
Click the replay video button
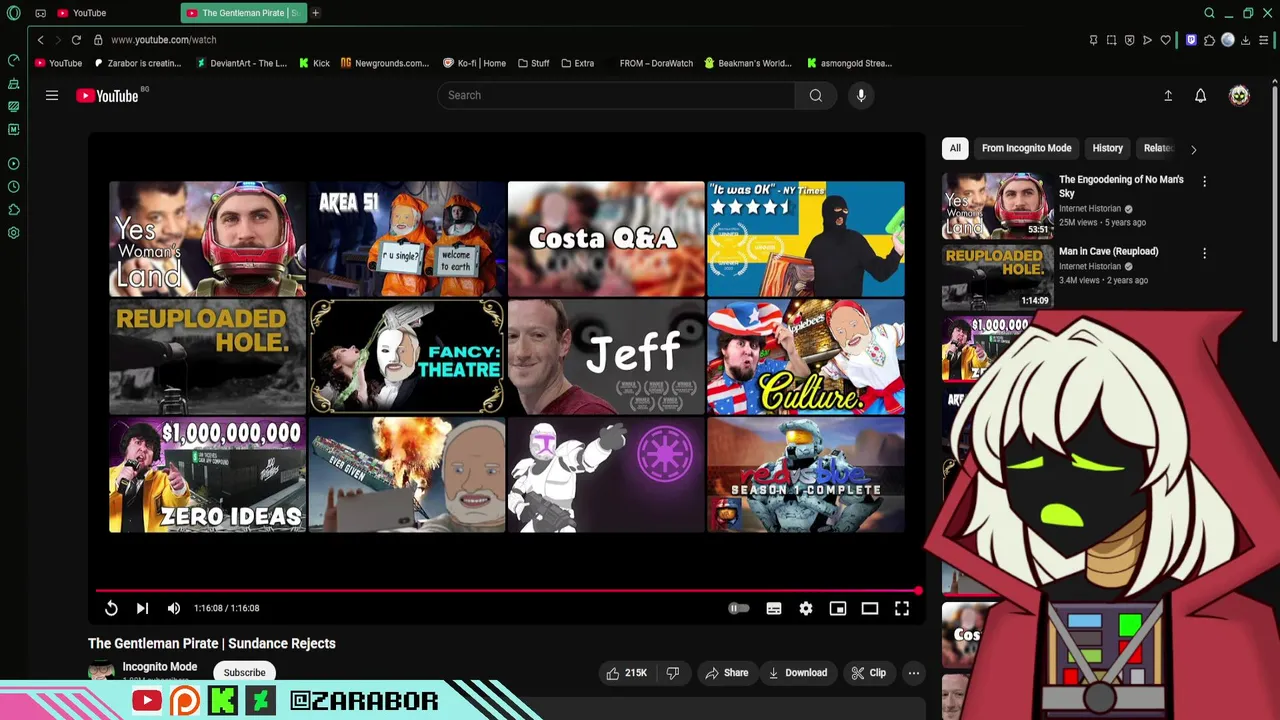tap(111, 608)
